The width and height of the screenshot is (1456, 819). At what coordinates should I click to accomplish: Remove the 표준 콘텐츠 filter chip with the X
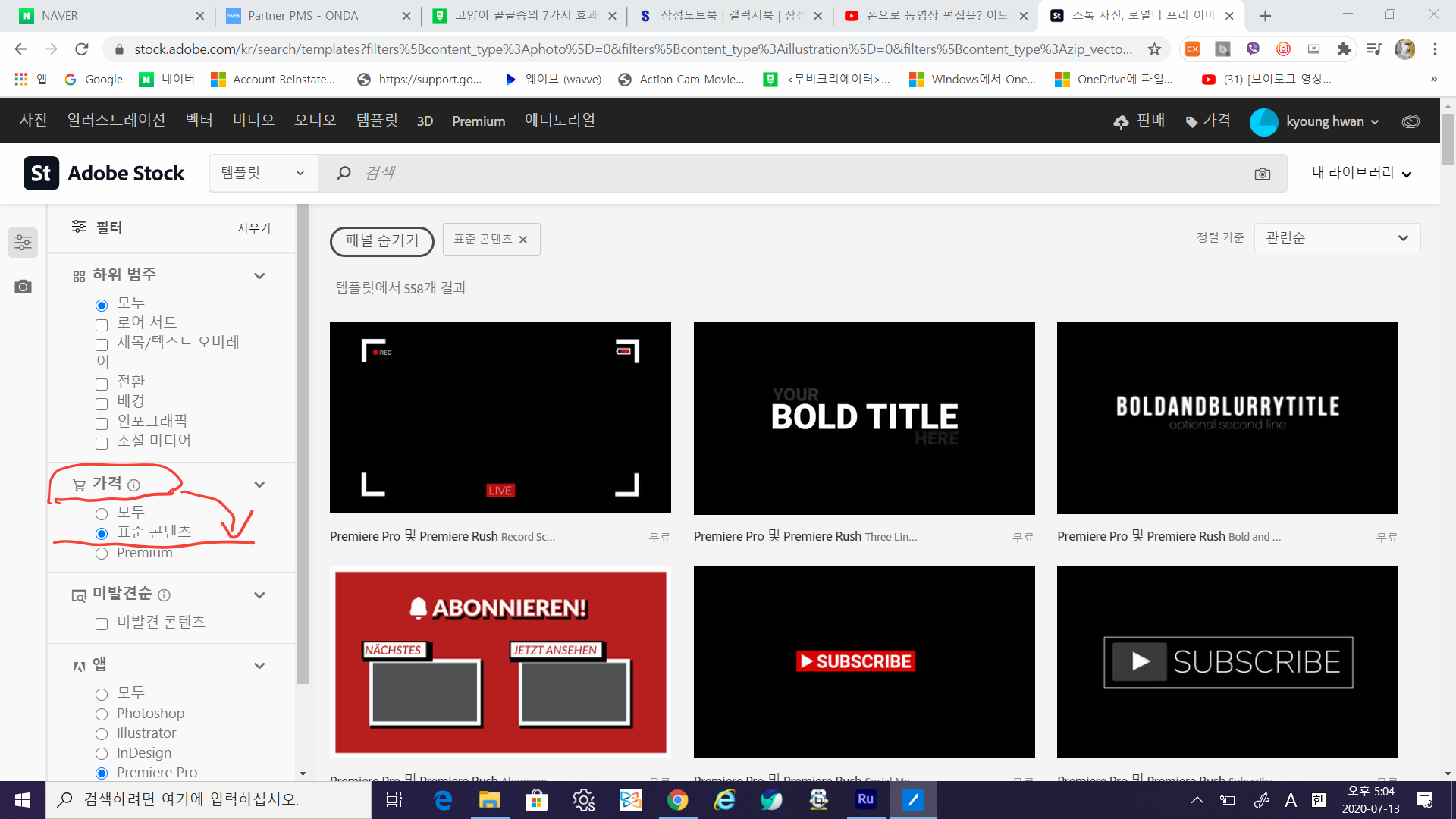523,240
